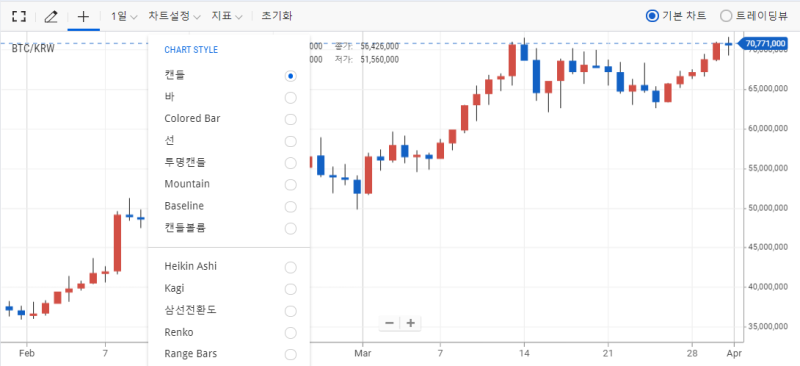This screenshot has height=366, width=800.
Task: Click the 51,560,000 low price value
Action: point(380,59)
